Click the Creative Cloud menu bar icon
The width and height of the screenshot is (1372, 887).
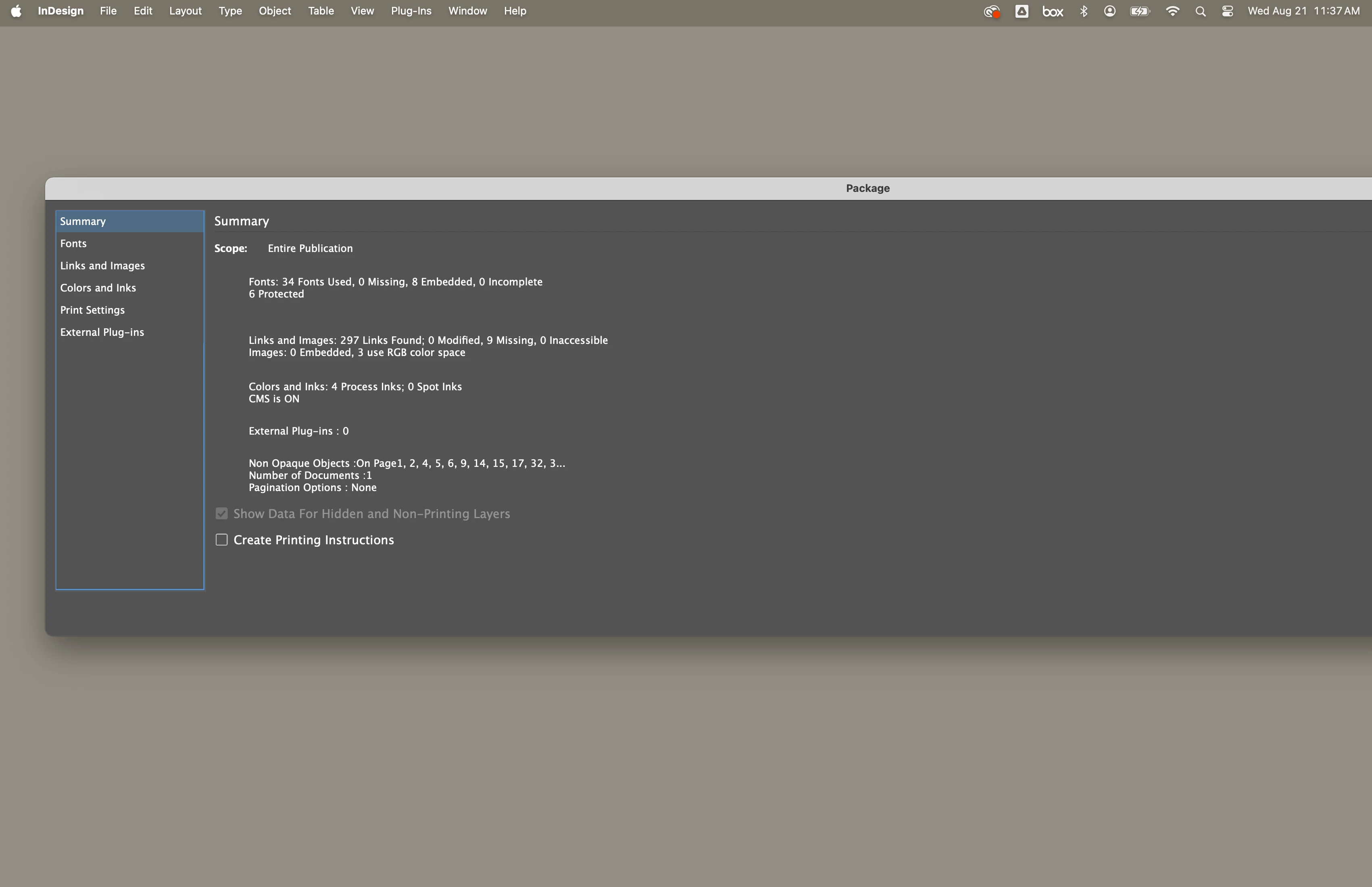click(991, 11)
